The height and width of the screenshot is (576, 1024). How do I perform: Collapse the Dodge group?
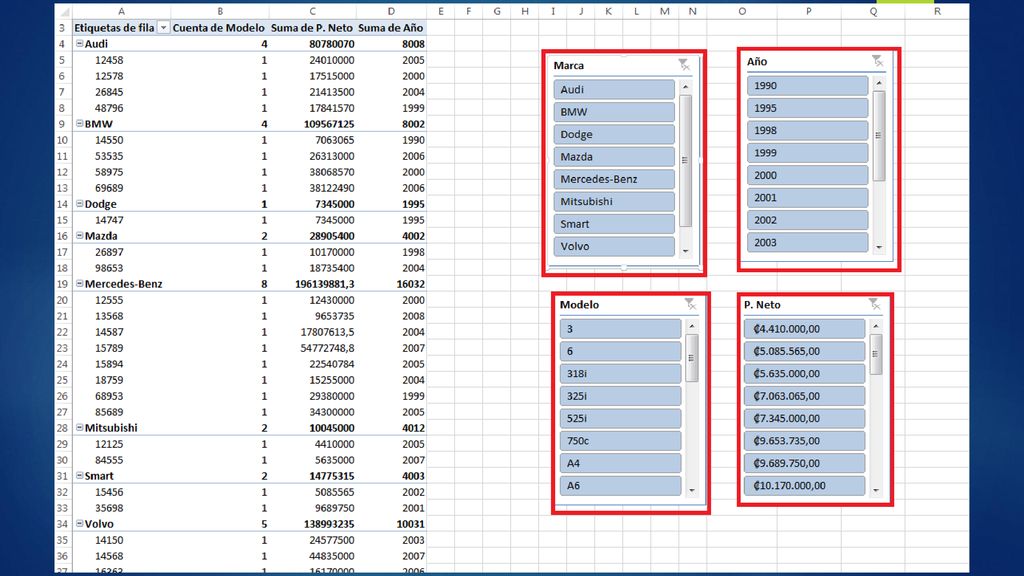(x=80, y=204)
